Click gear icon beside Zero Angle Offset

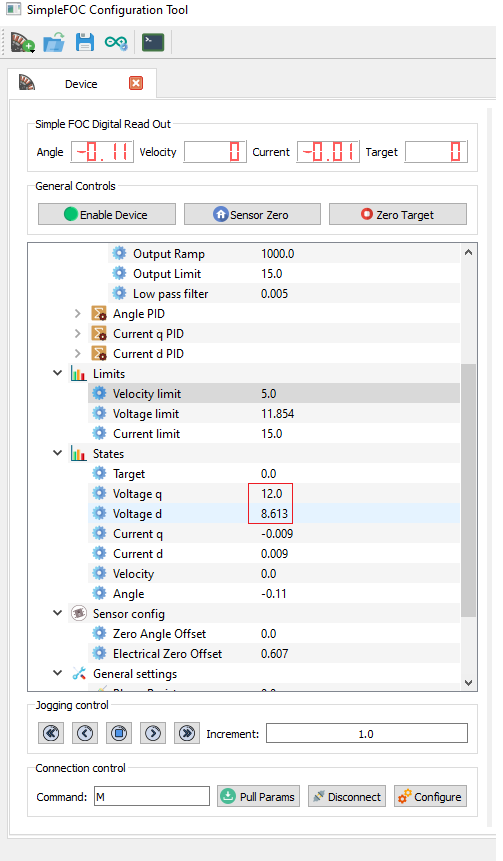coord(99,633)
